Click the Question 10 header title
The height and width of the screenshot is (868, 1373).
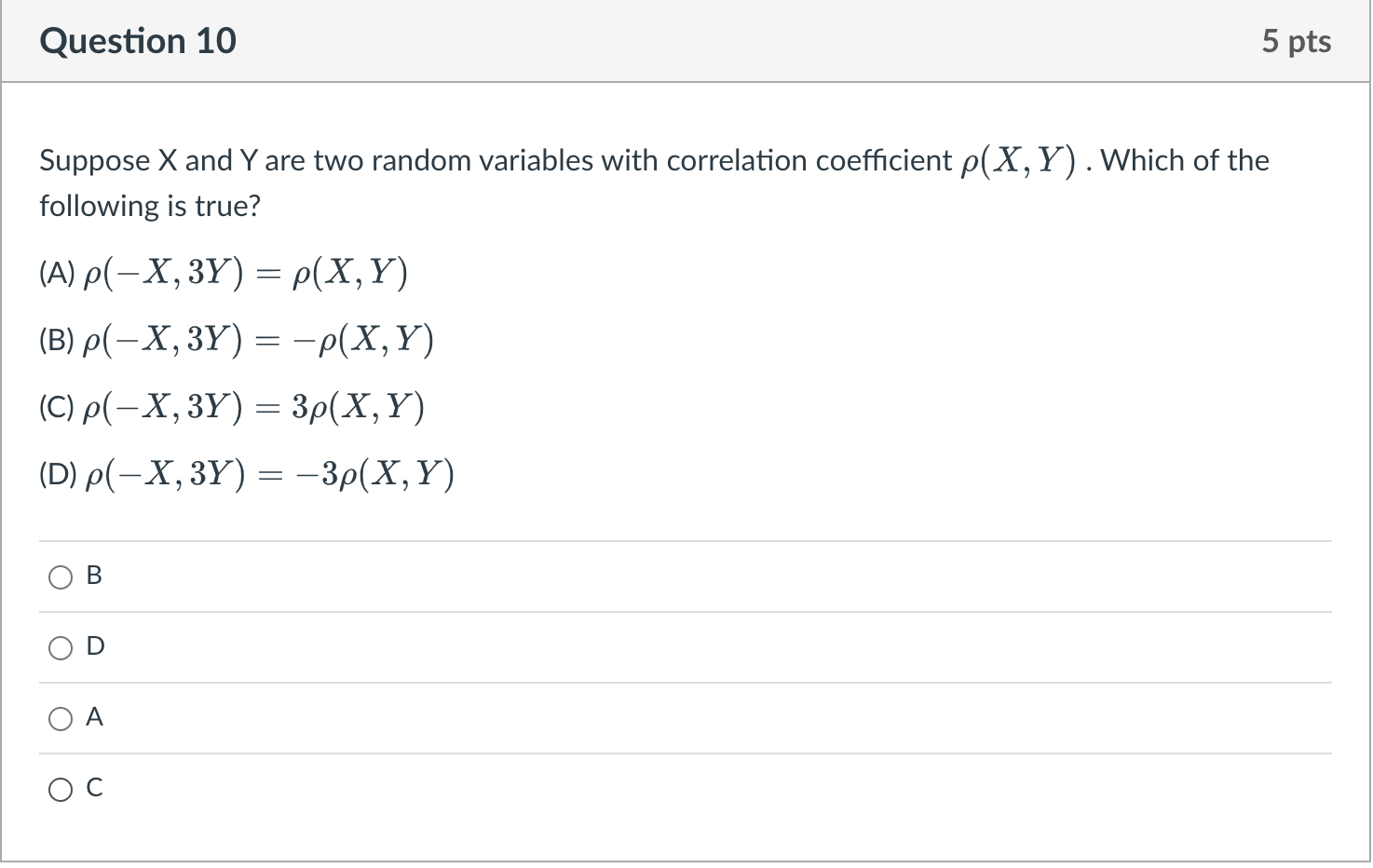tap(138, 40)
